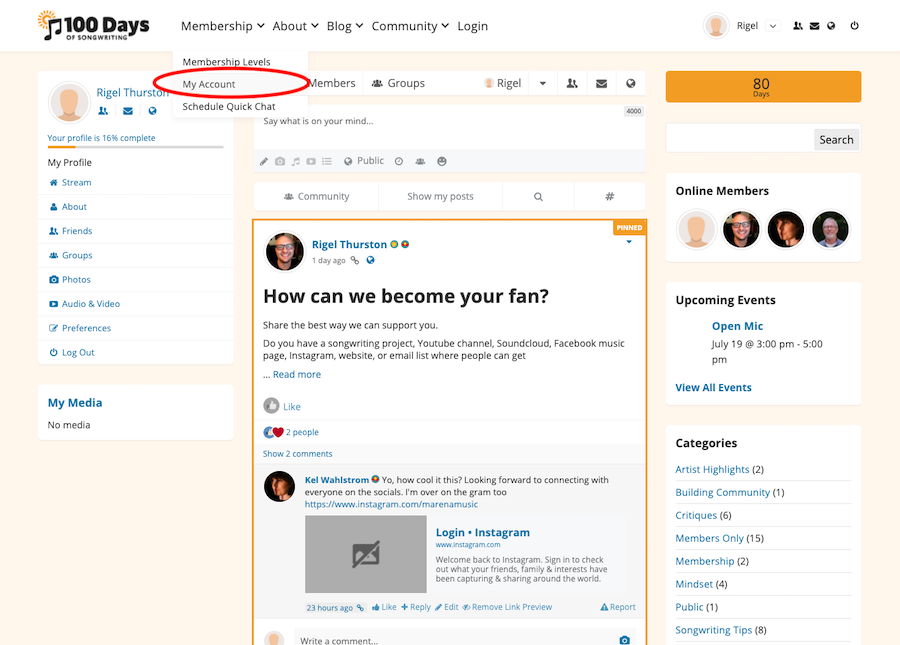900x645 pixels.
Task: Click the camera icon in comment box
Action: click(624, 640)
